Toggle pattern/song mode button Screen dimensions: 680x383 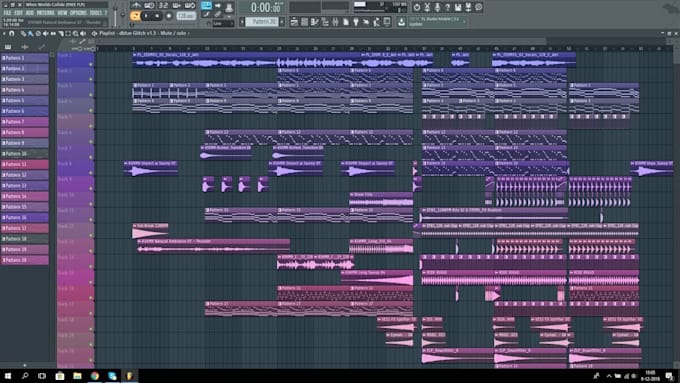(135, 16)
